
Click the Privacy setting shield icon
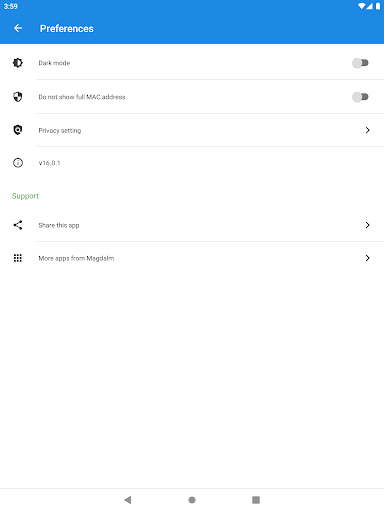pyautogui.click(x=18, y=130)
